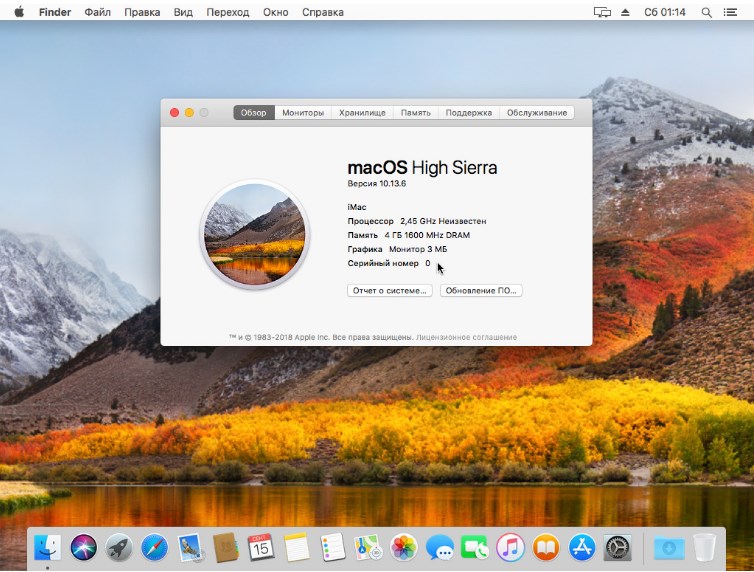Open the Файл menu
This screenshot has width=754, height=572.
pyautogui.click(x=98, y=12)
